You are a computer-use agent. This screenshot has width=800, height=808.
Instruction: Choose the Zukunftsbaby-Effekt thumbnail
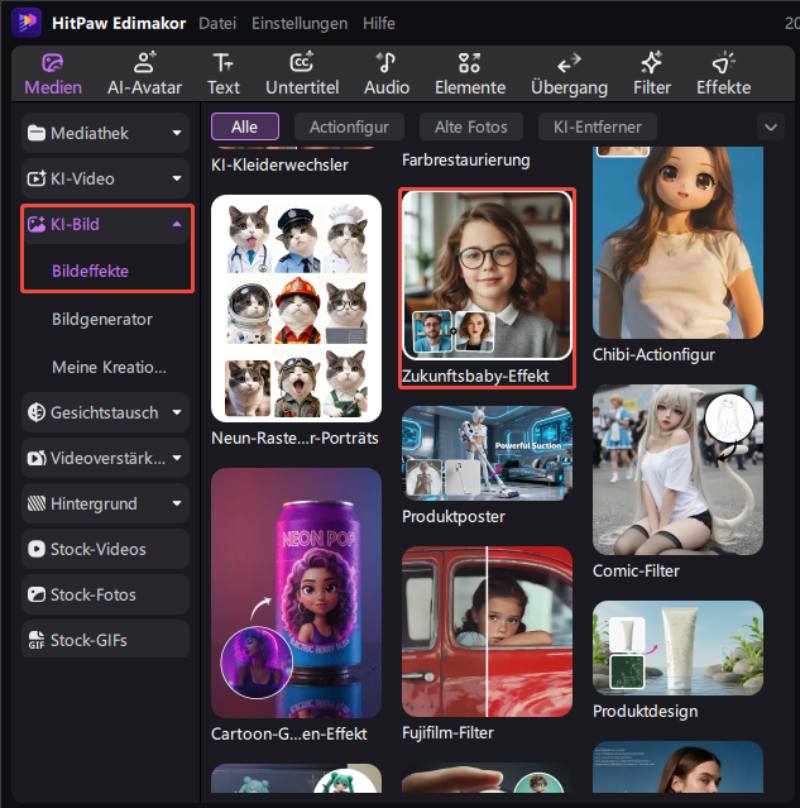pyautogui.click(x=486, y=275)
